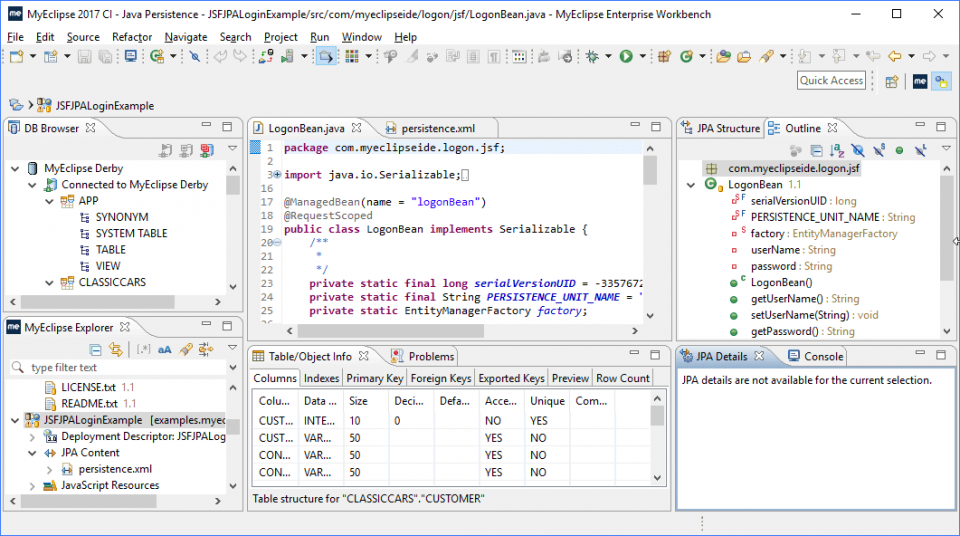
Task: Click Collapse All icon in Outline toolbar
Action: click(816, 150)
